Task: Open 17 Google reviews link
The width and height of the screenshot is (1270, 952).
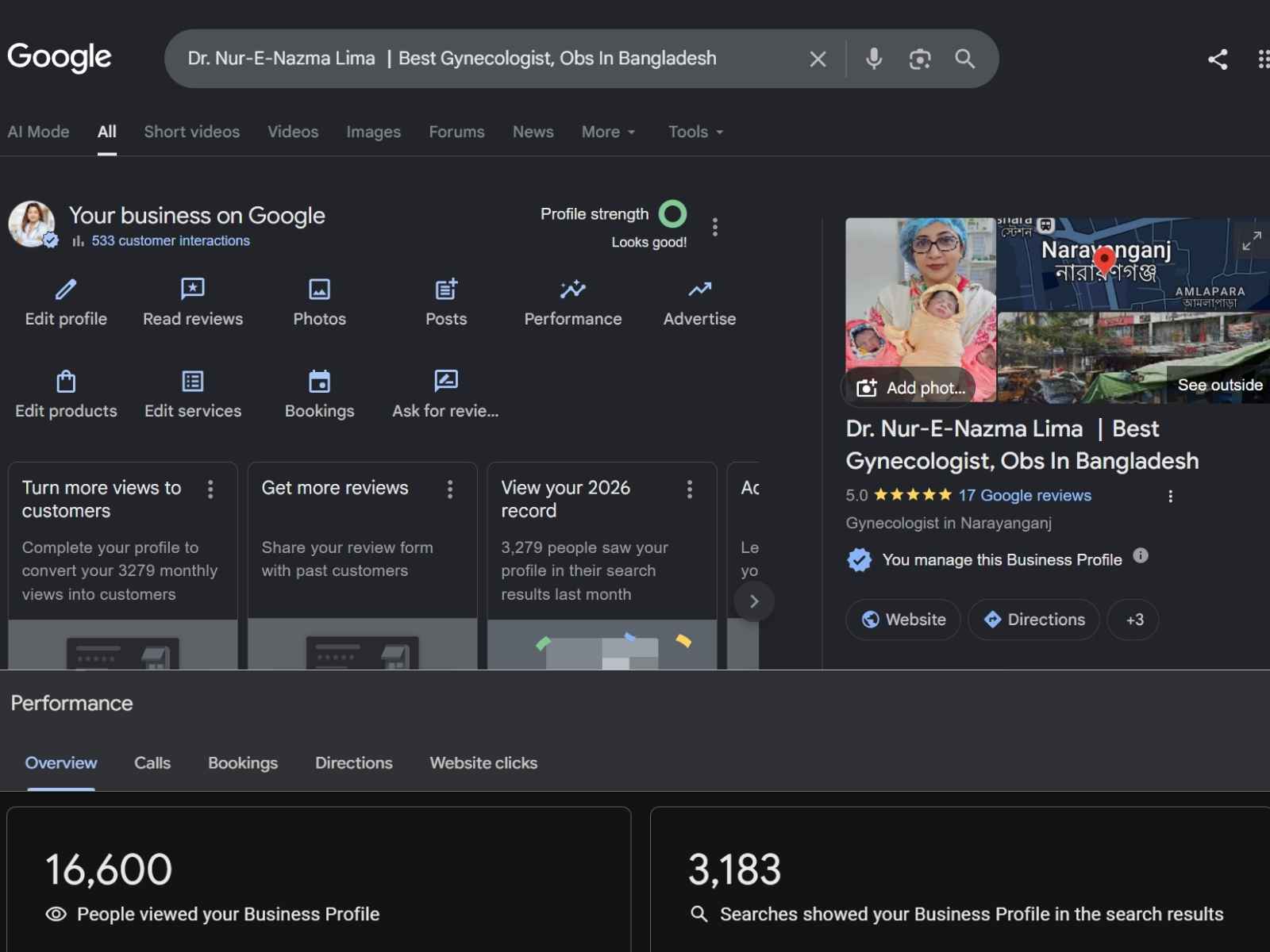Action: [1025, 495]
